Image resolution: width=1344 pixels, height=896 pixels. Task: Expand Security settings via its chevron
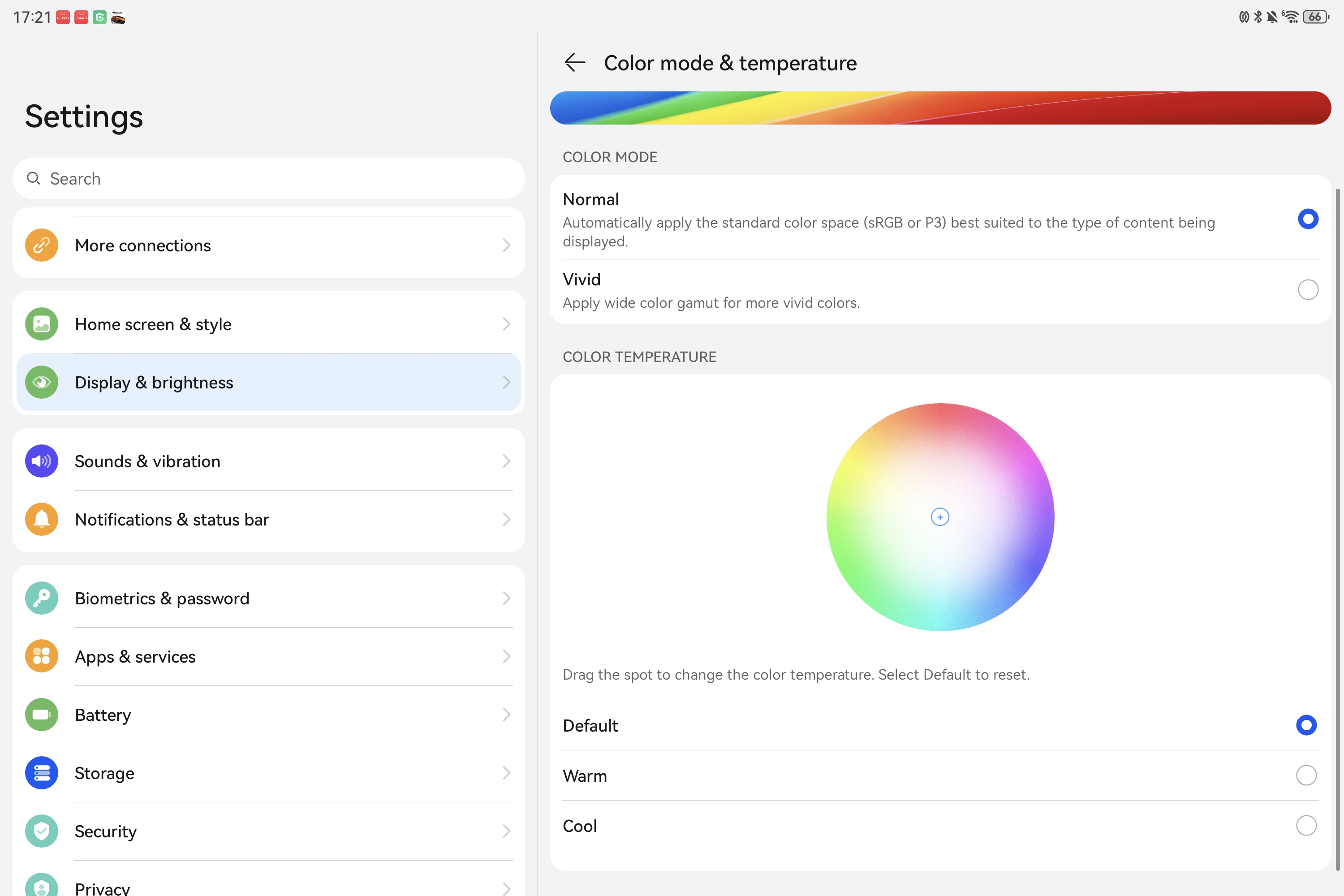coord(506,831)
